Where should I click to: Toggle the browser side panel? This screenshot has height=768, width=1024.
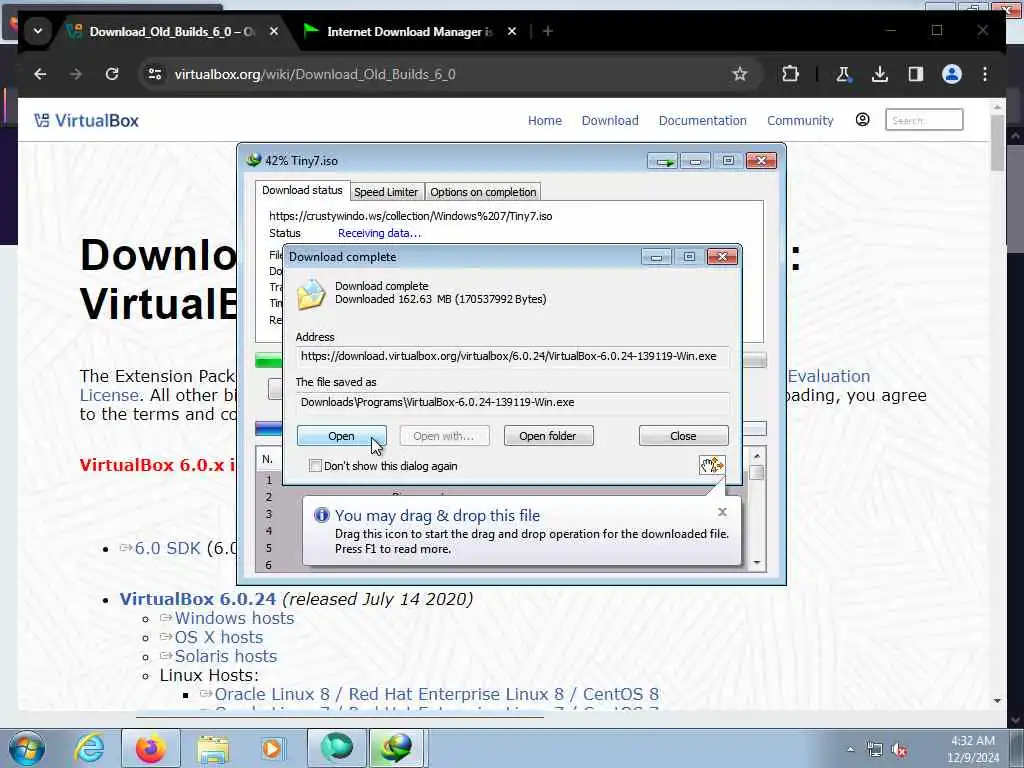click(916, 74)
